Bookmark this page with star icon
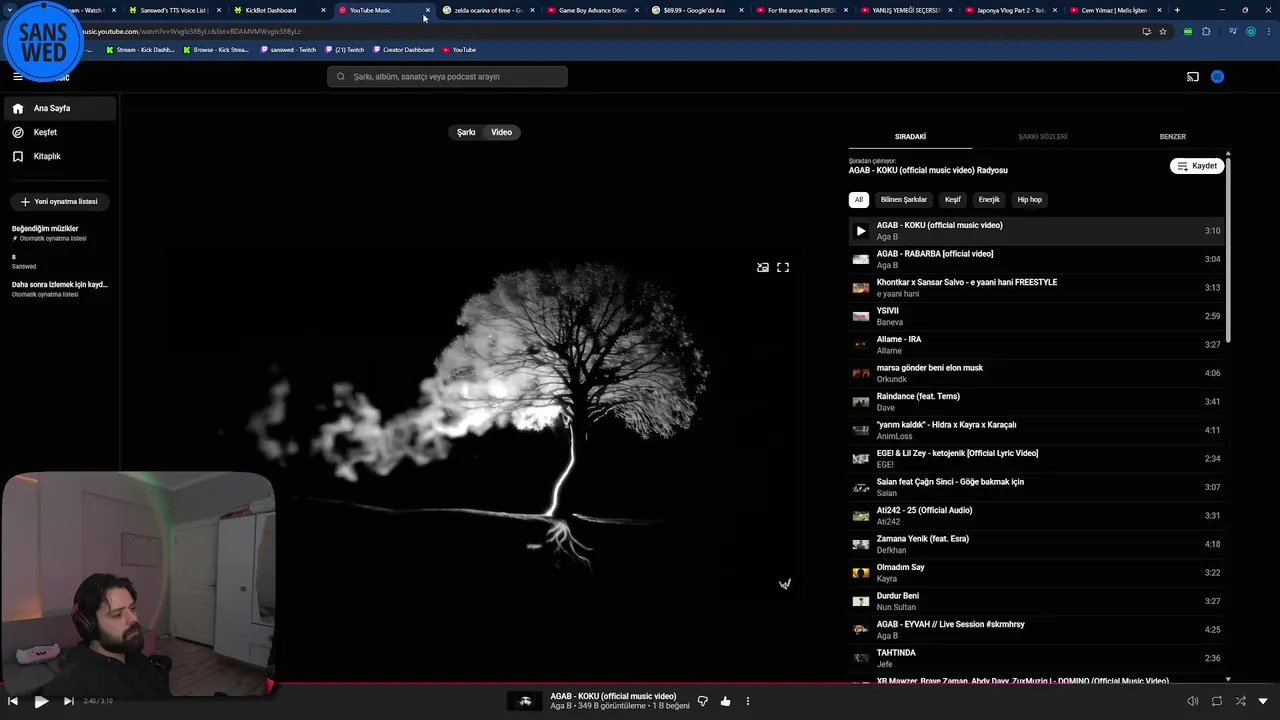The image size is (1280, 720). click(x=1163, y=31)
